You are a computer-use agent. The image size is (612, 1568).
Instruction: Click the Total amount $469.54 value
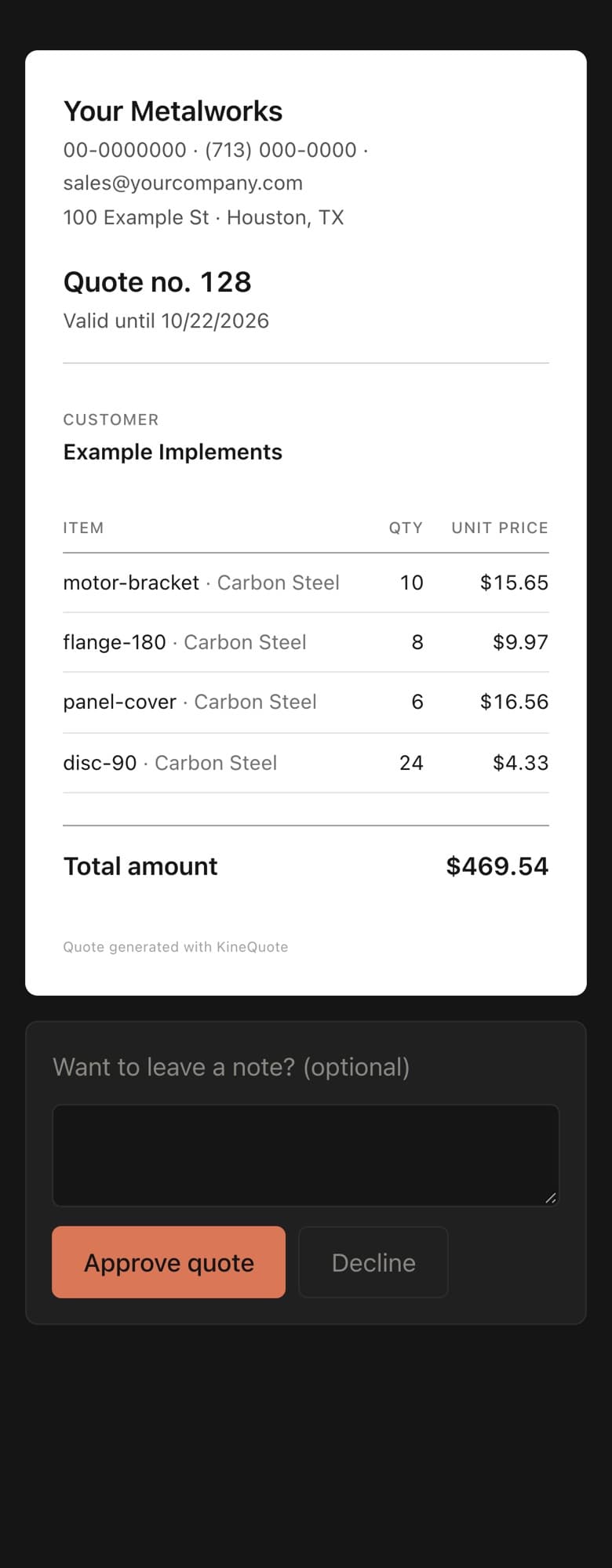click(497, 866)
